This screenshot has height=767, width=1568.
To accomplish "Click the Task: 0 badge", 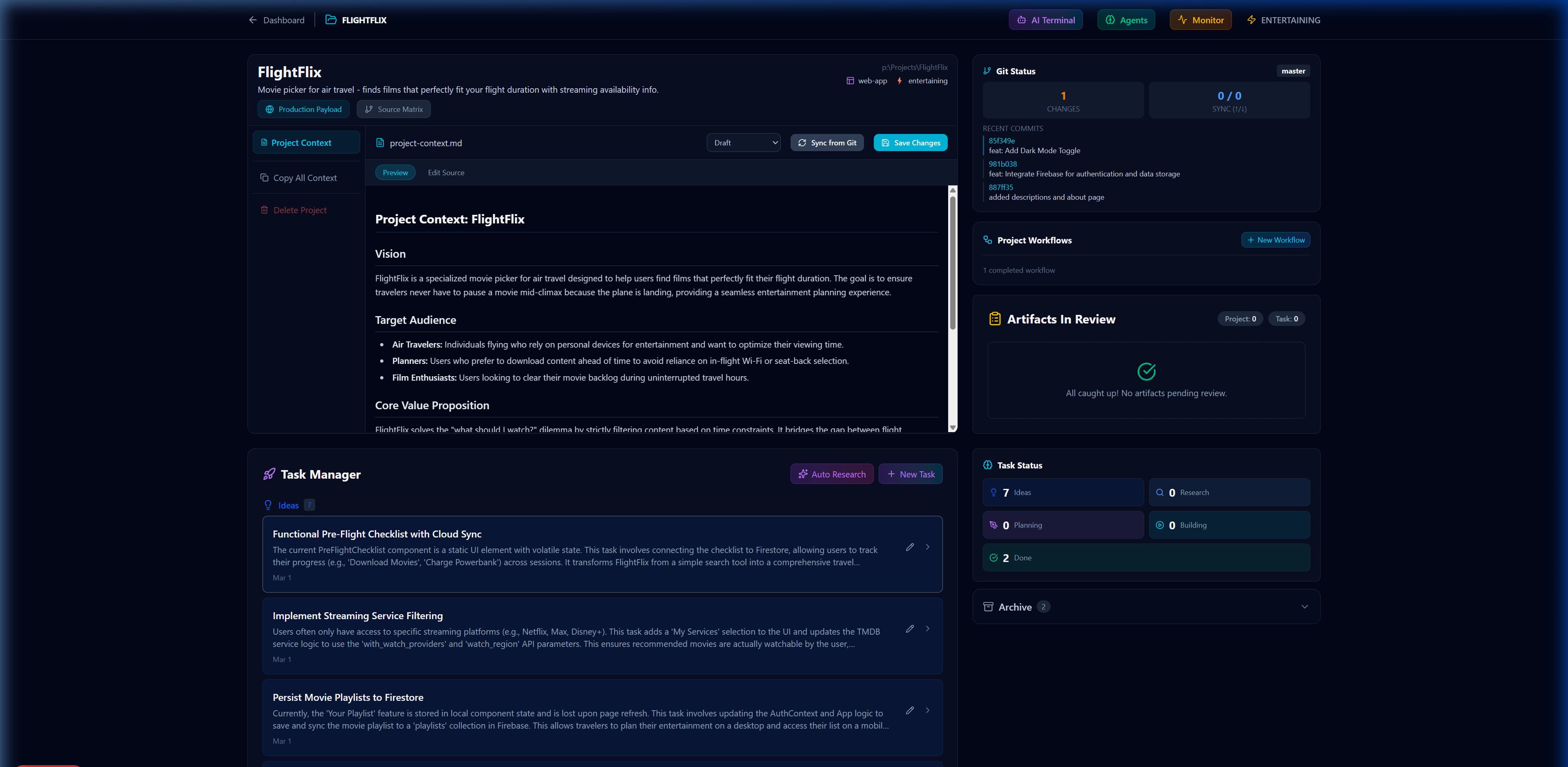I will (1286, 319).
